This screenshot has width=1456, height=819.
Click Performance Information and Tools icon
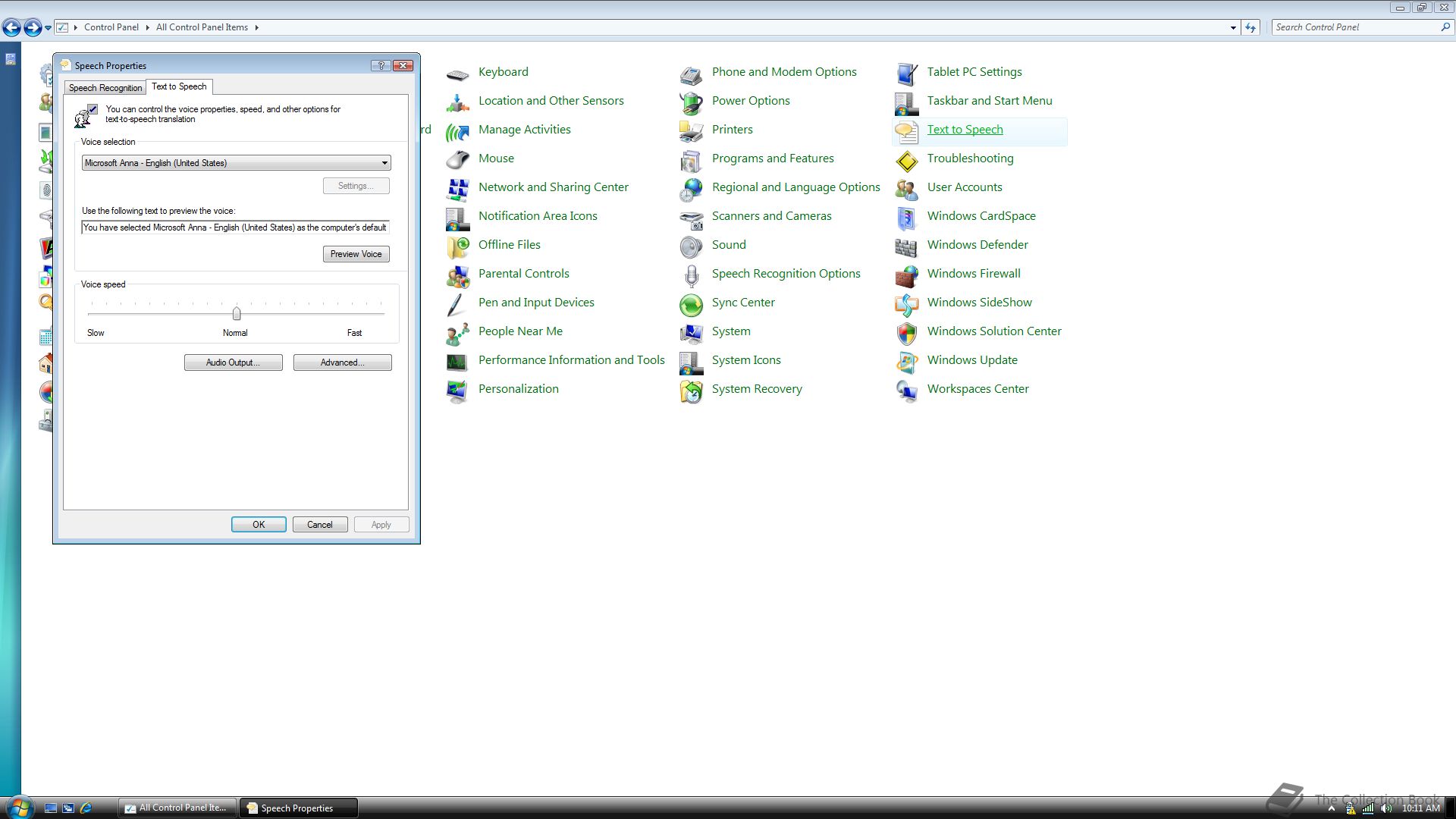457,362
